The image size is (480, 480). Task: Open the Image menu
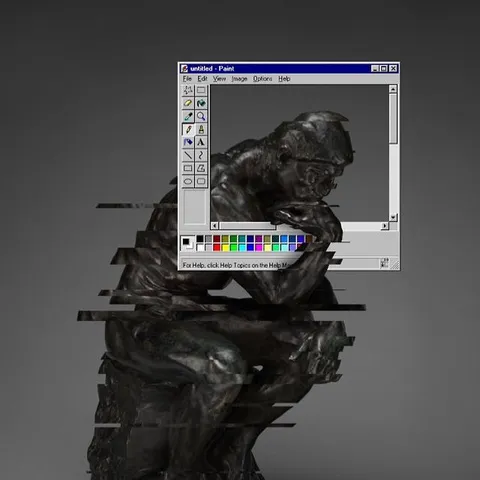[239, 79]
